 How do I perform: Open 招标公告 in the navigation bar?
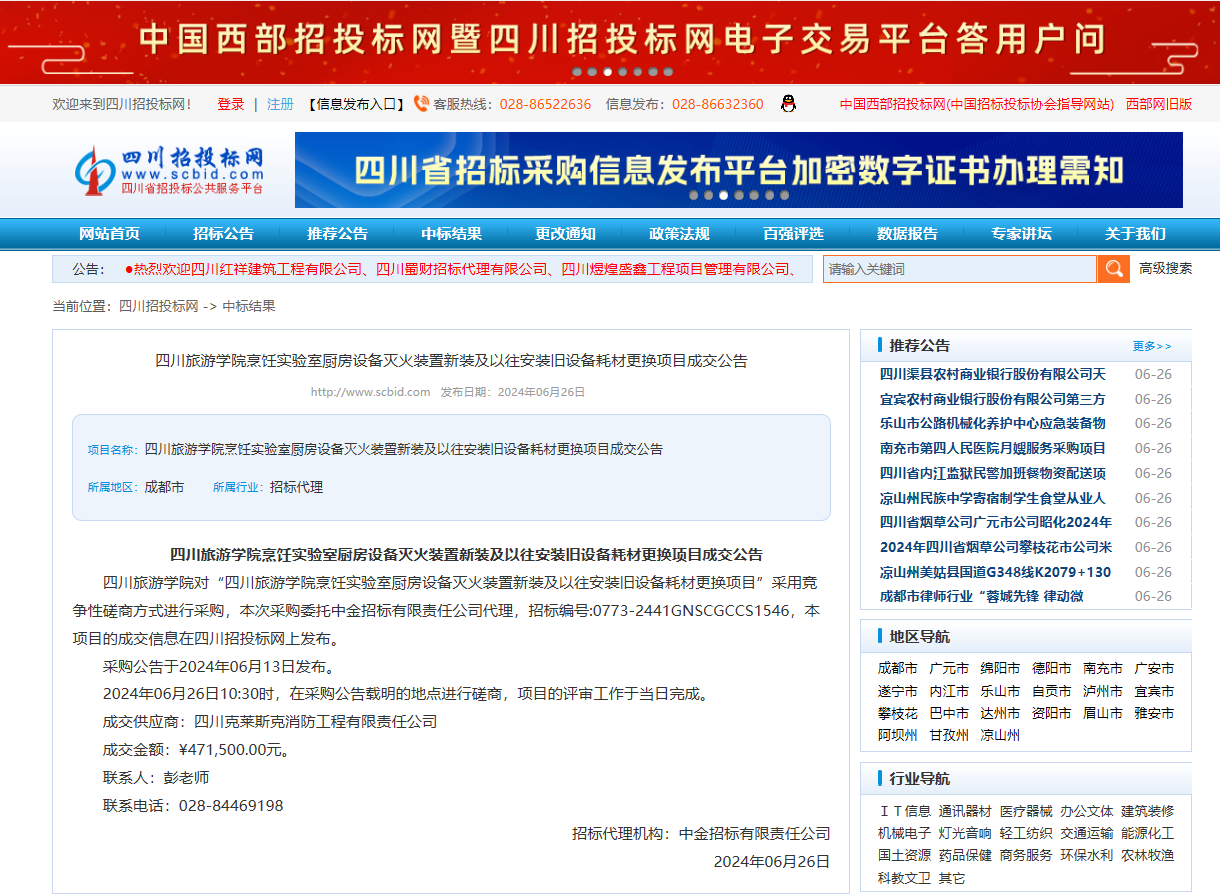[x=224, y=234]
